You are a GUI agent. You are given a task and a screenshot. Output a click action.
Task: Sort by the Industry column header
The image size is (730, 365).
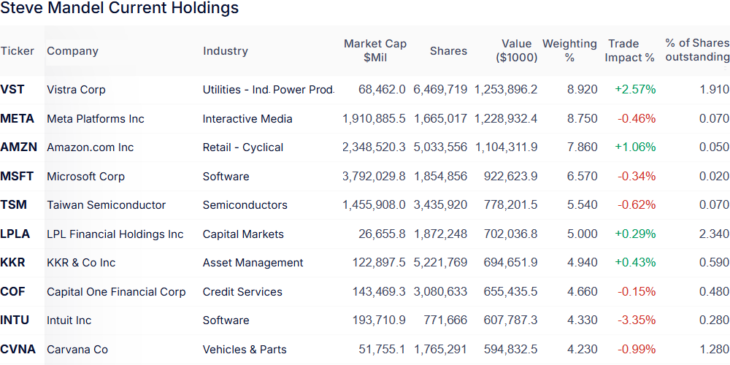tap(225, 51)
